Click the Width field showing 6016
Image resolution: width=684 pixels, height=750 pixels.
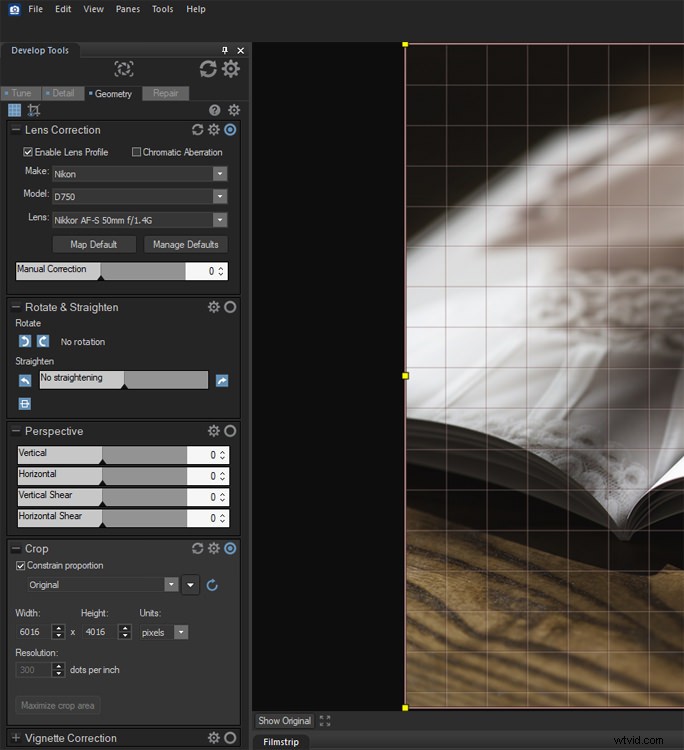[x=33, y=632]
